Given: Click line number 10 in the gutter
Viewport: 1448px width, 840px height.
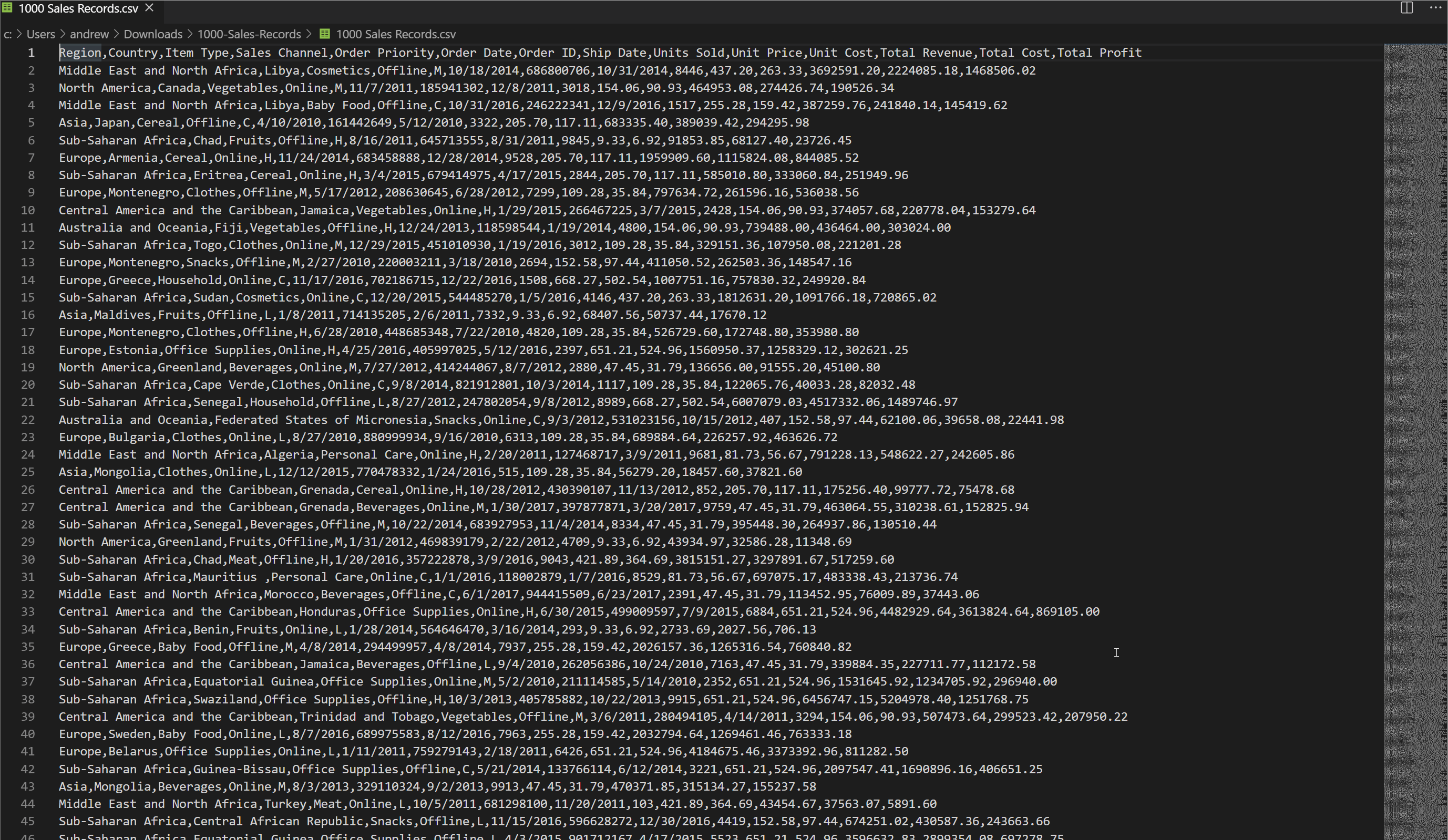Looking at the screenshot, I should coord(28,210).
